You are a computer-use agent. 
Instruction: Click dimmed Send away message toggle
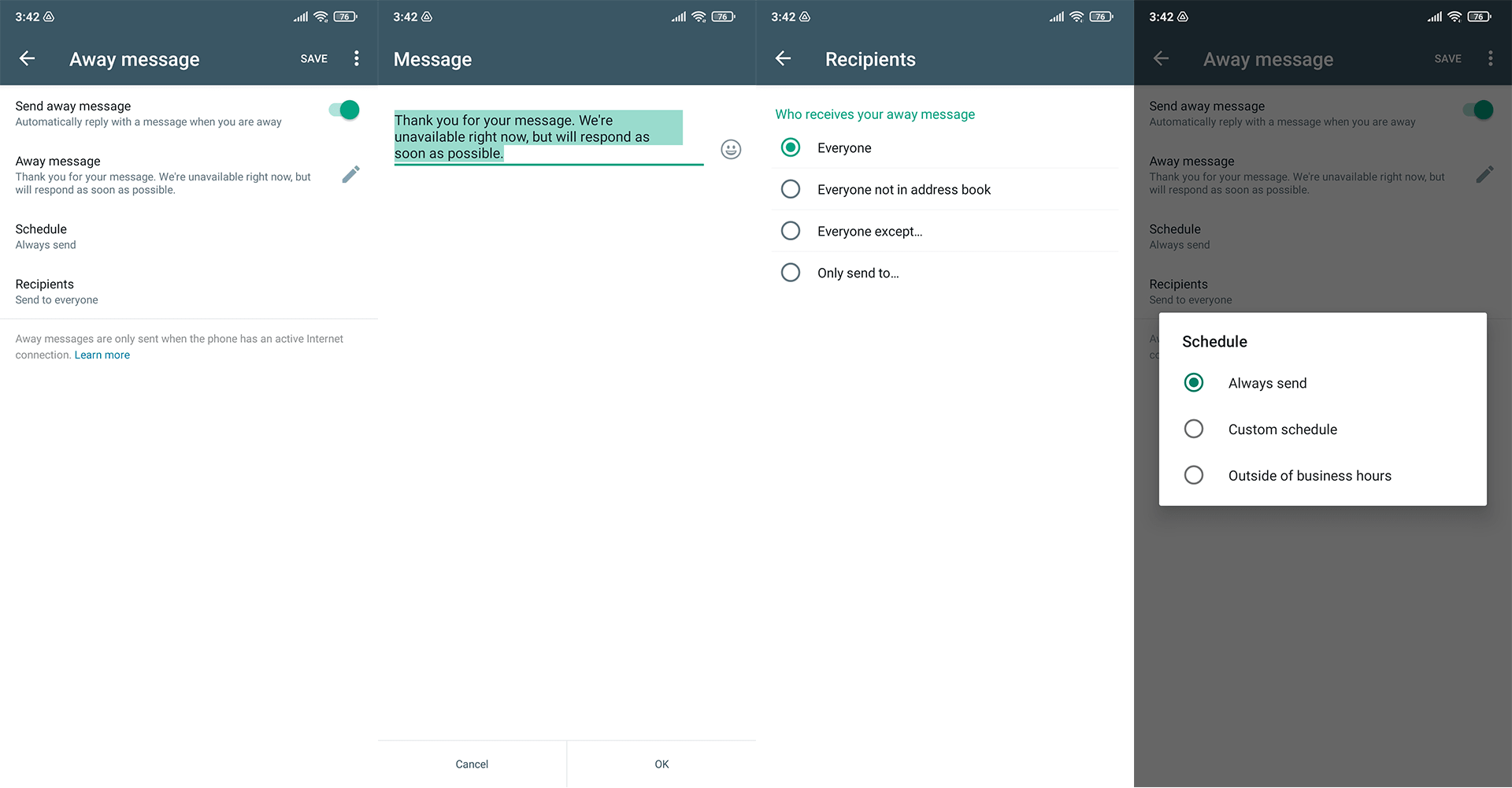(1478, 110)
